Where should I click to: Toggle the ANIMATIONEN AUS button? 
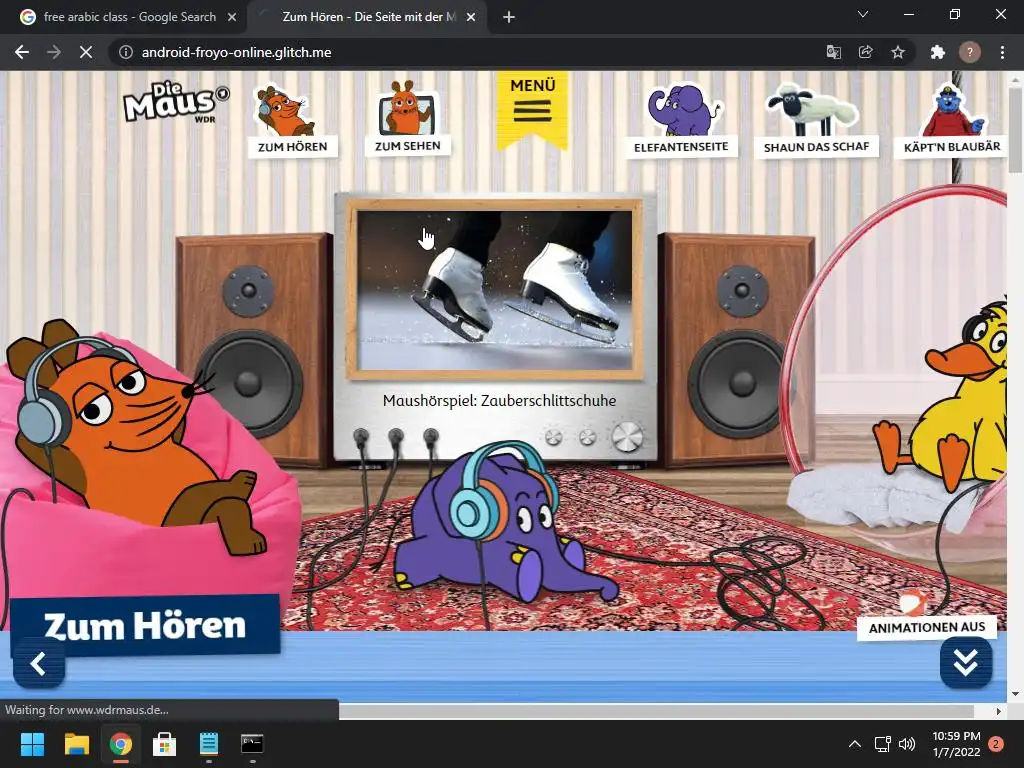click(x=927, y=627)
